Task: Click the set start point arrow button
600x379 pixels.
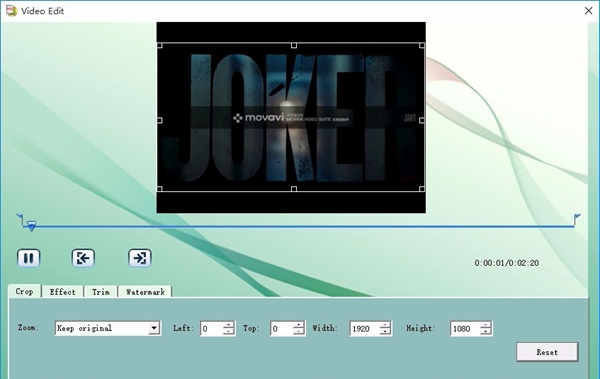Action: coord(83,258)
